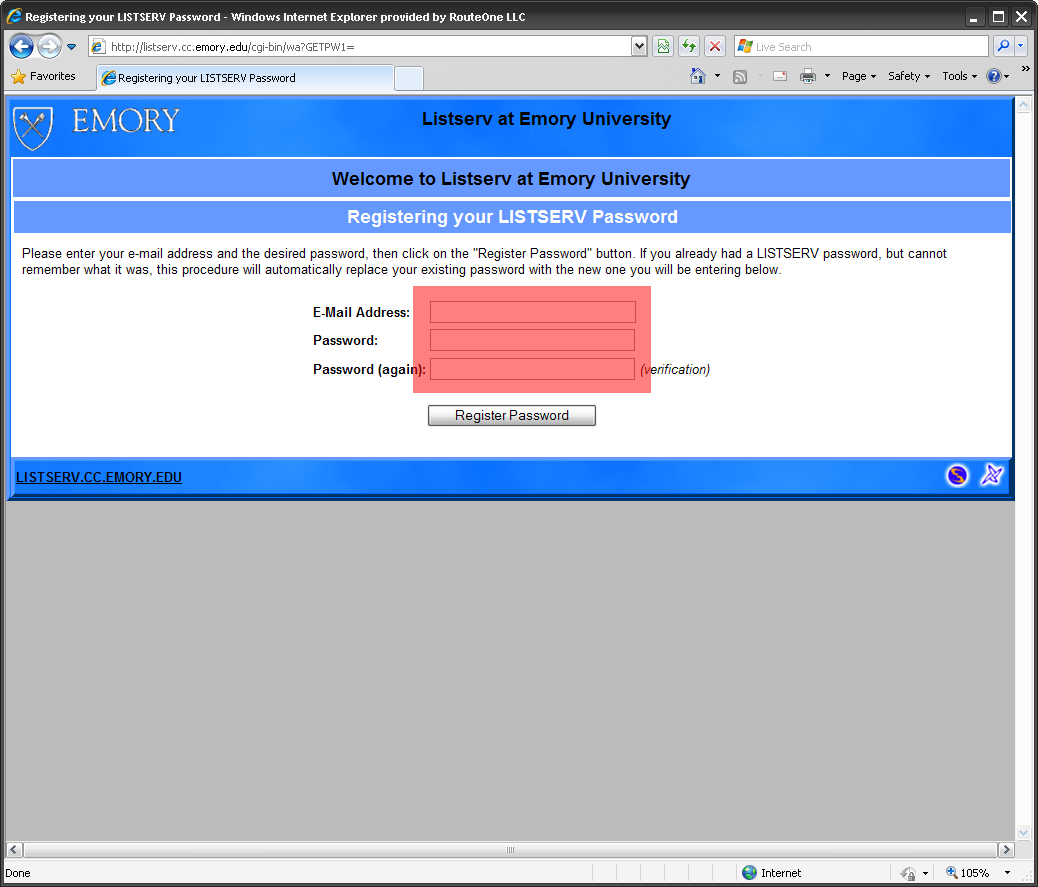Click the status bar security lock icon
1038x887 pixels.
tap(908, 873)
